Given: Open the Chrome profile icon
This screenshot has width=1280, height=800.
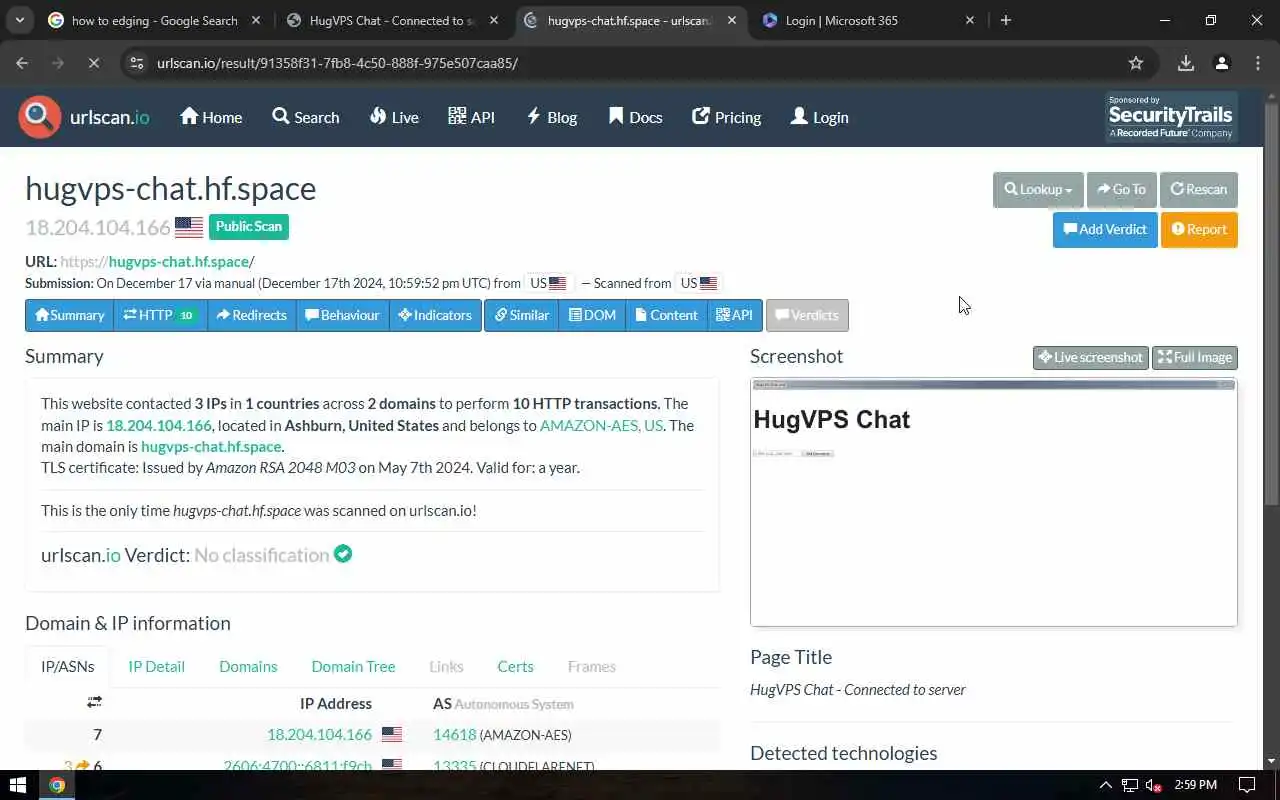Looking at the screenshot, I should pos(1222,63).
